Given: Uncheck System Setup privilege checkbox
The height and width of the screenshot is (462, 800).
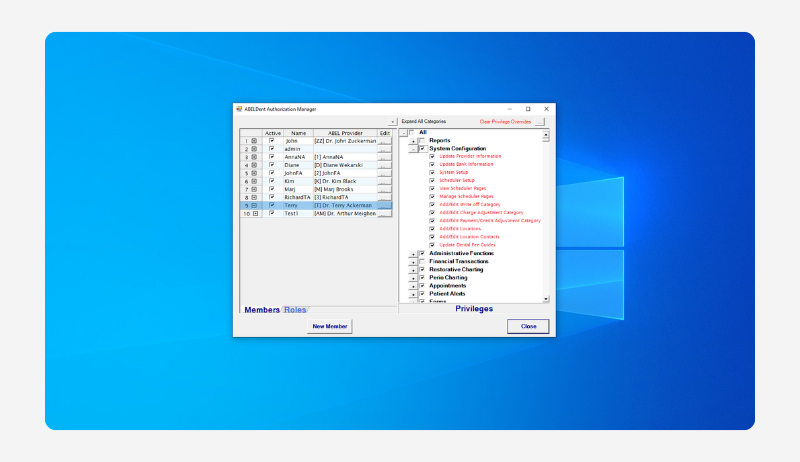Looking at the screenshot, I should [x=432, y=172].
